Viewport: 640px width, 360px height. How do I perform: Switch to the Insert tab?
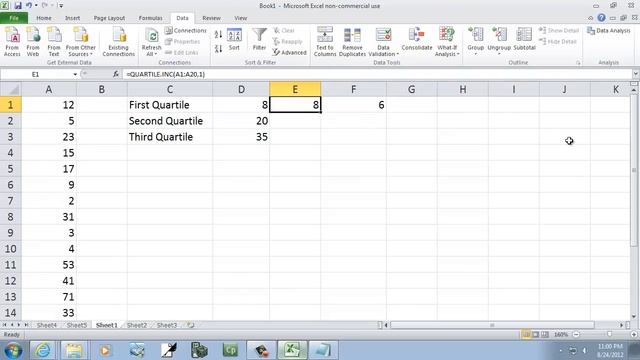tap(72, 18)
